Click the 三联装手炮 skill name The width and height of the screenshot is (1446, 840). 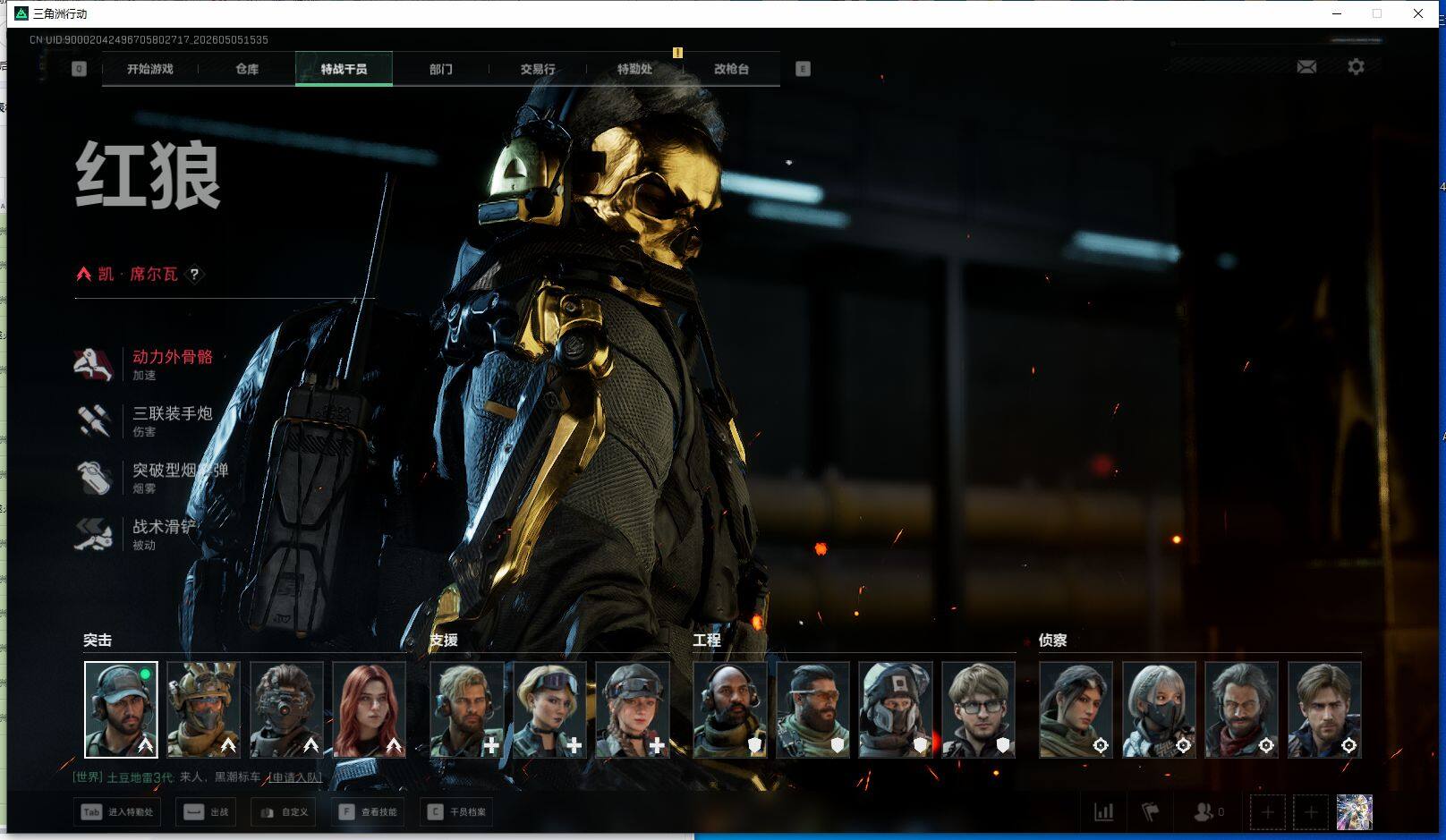pyautogui.click(x=173, y=413)
